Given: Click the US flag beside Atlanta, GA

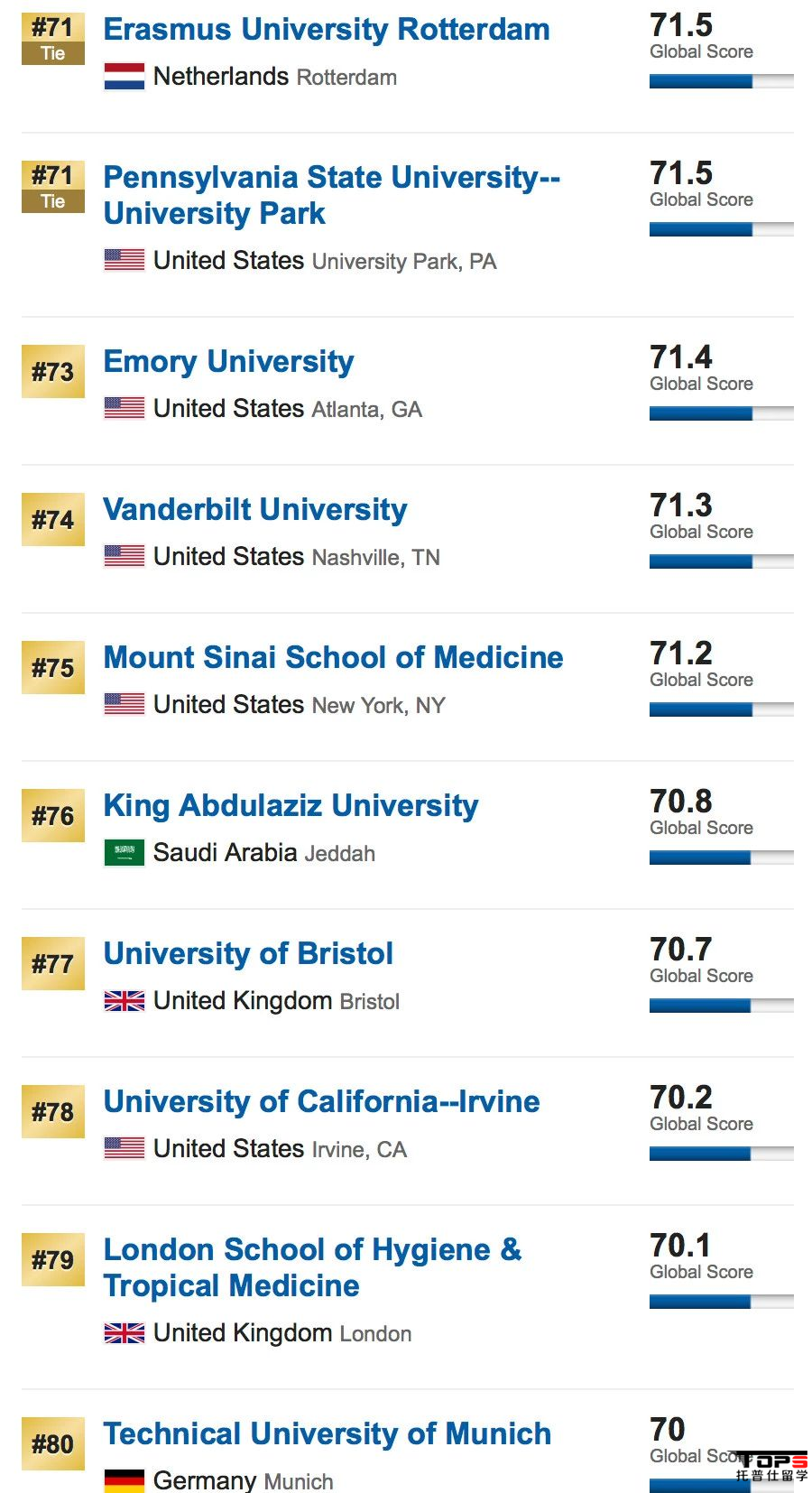Looking at the screenshot, I should point(124,408).
